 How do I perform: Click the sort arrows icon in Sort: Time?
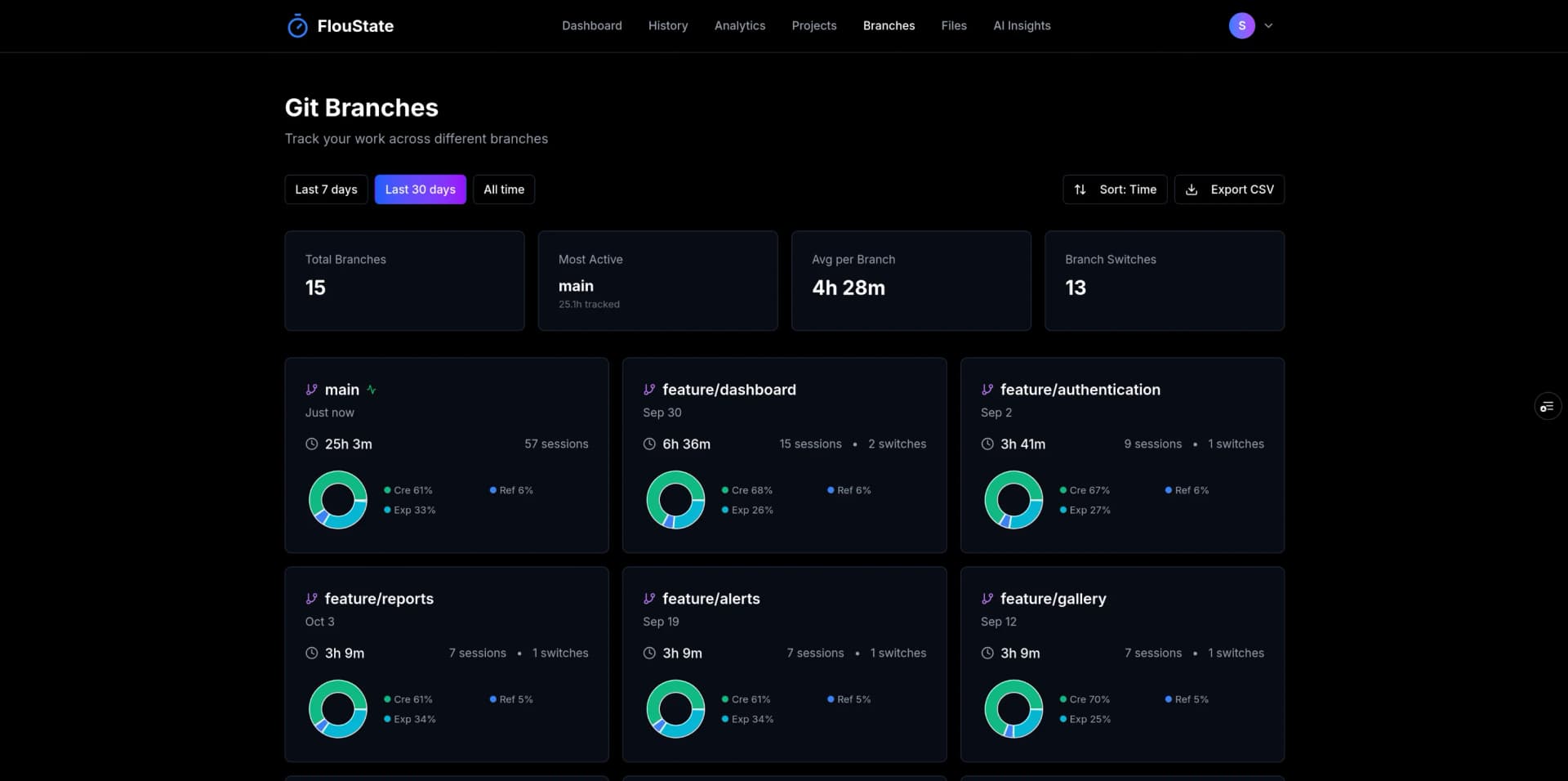(1080, 189)
